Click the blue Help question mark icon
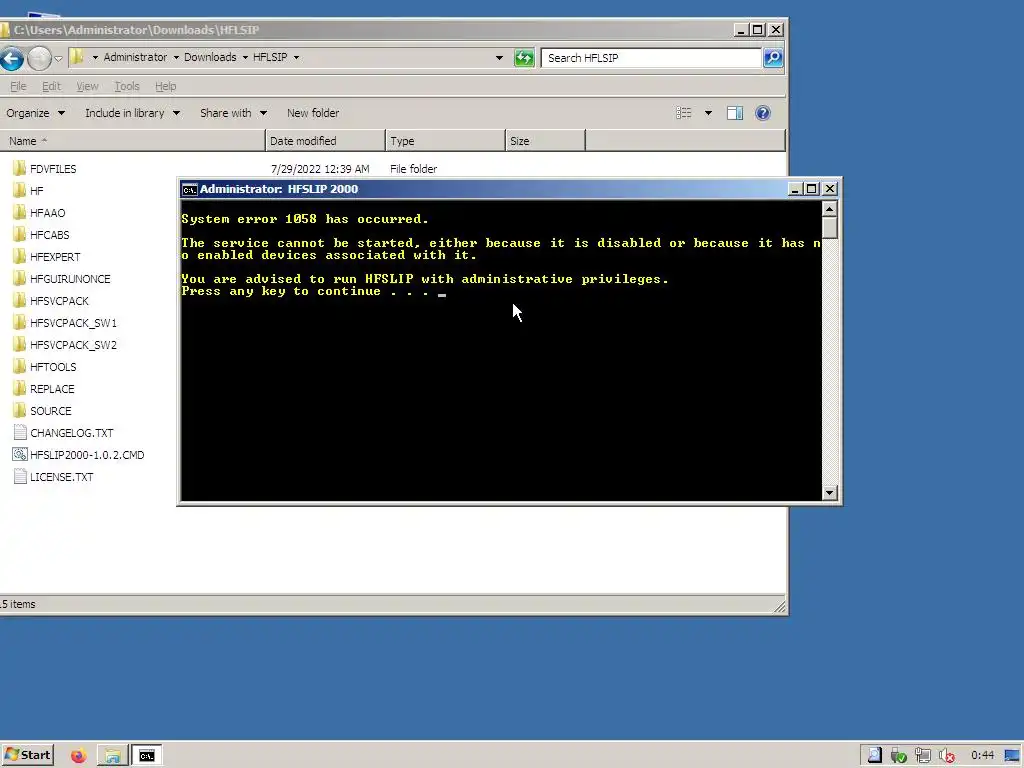 [x=762, y=113]
